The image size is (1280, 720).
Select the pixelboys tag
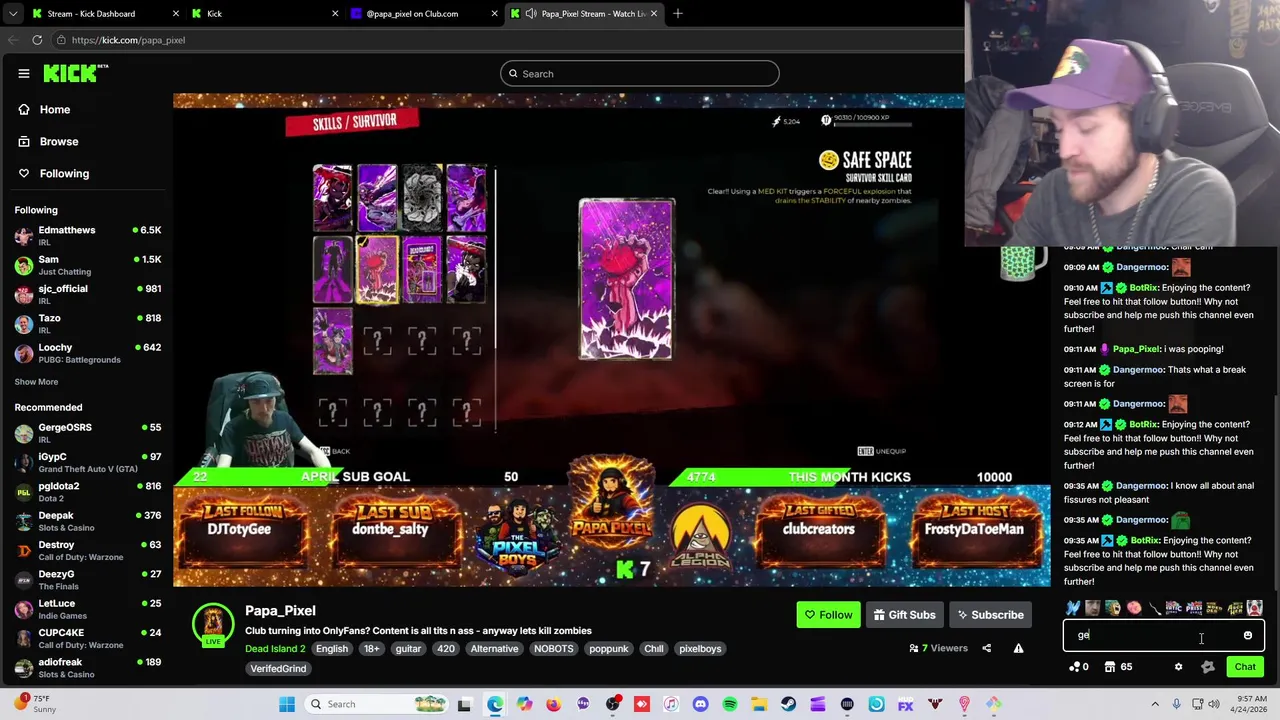click(x=700, y=648)
